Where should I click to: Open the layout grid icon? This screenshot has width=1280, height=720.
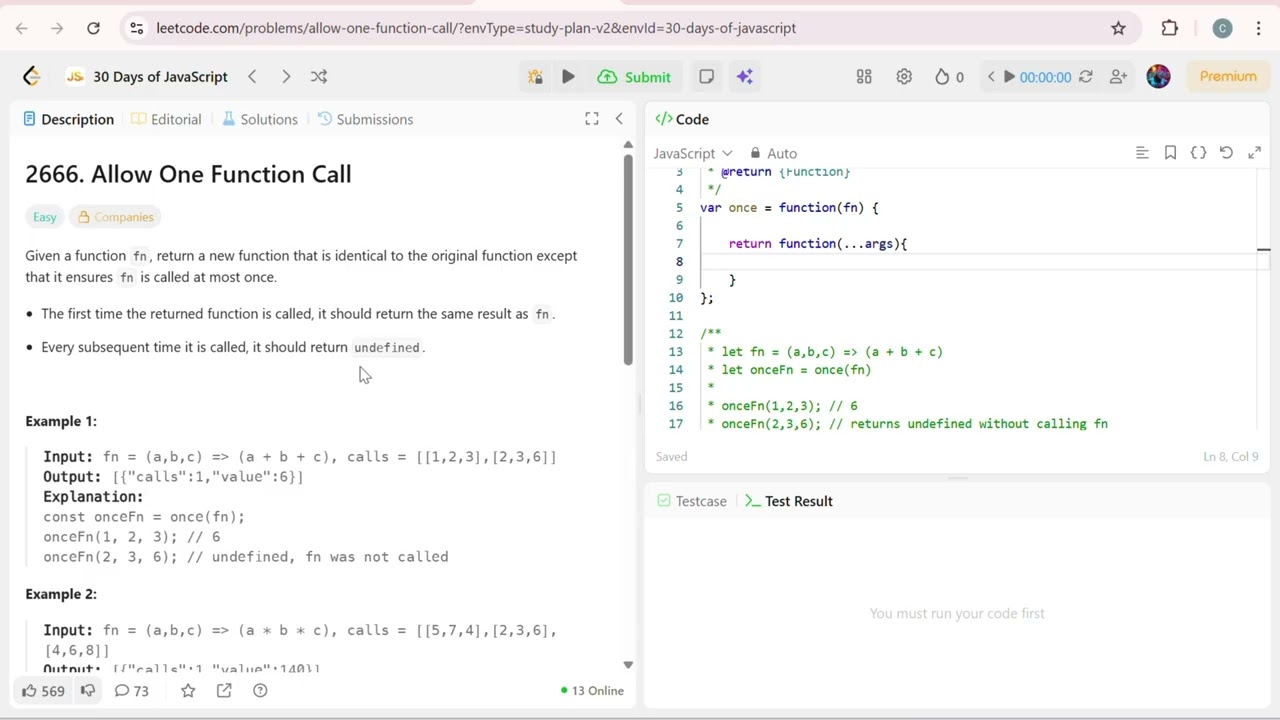coord(864,77)
